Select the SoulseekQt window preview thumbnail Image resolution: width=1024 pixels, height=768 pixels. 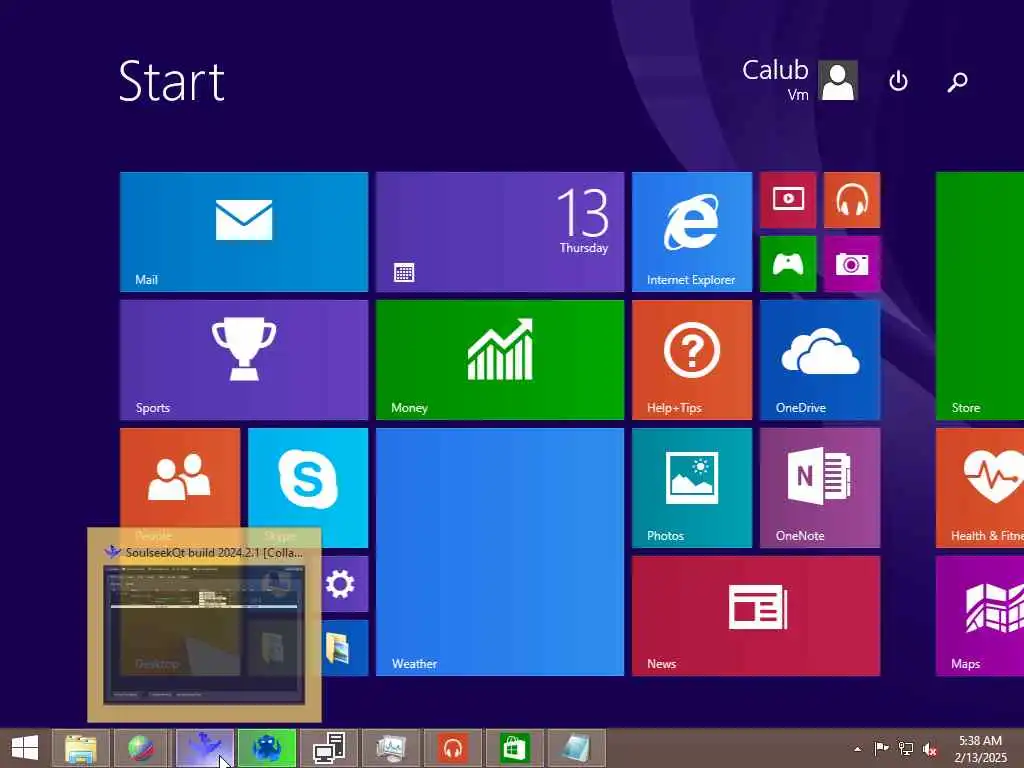coord(204,634)
